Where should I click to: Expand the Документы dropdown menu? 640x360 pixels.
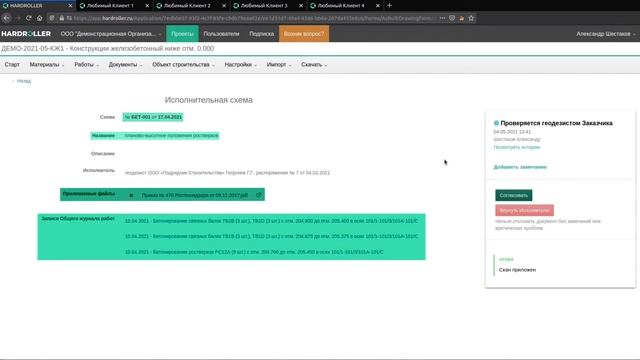[125, 65]
